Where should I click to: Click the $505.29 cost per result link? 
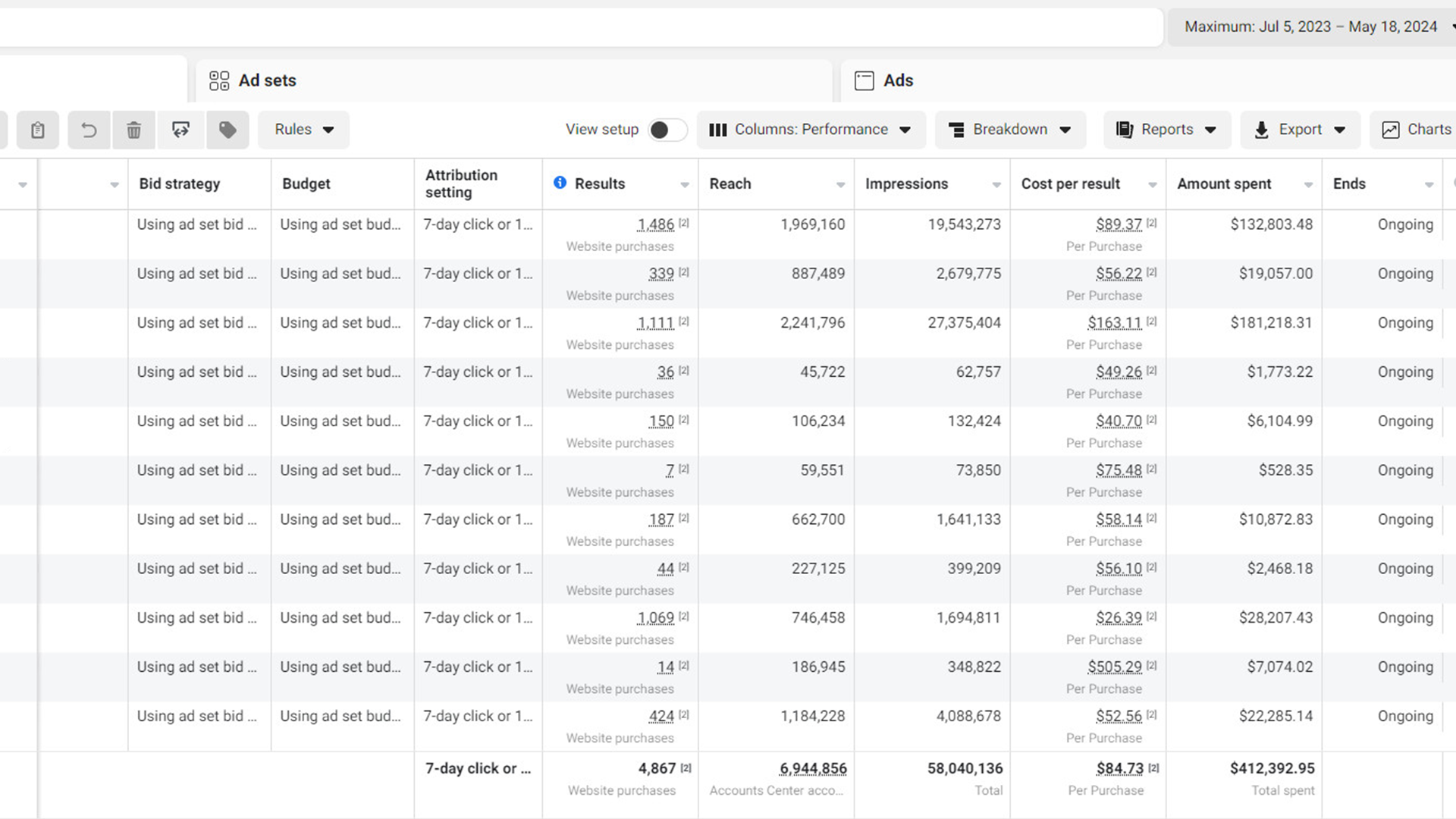pos(1114,667)
